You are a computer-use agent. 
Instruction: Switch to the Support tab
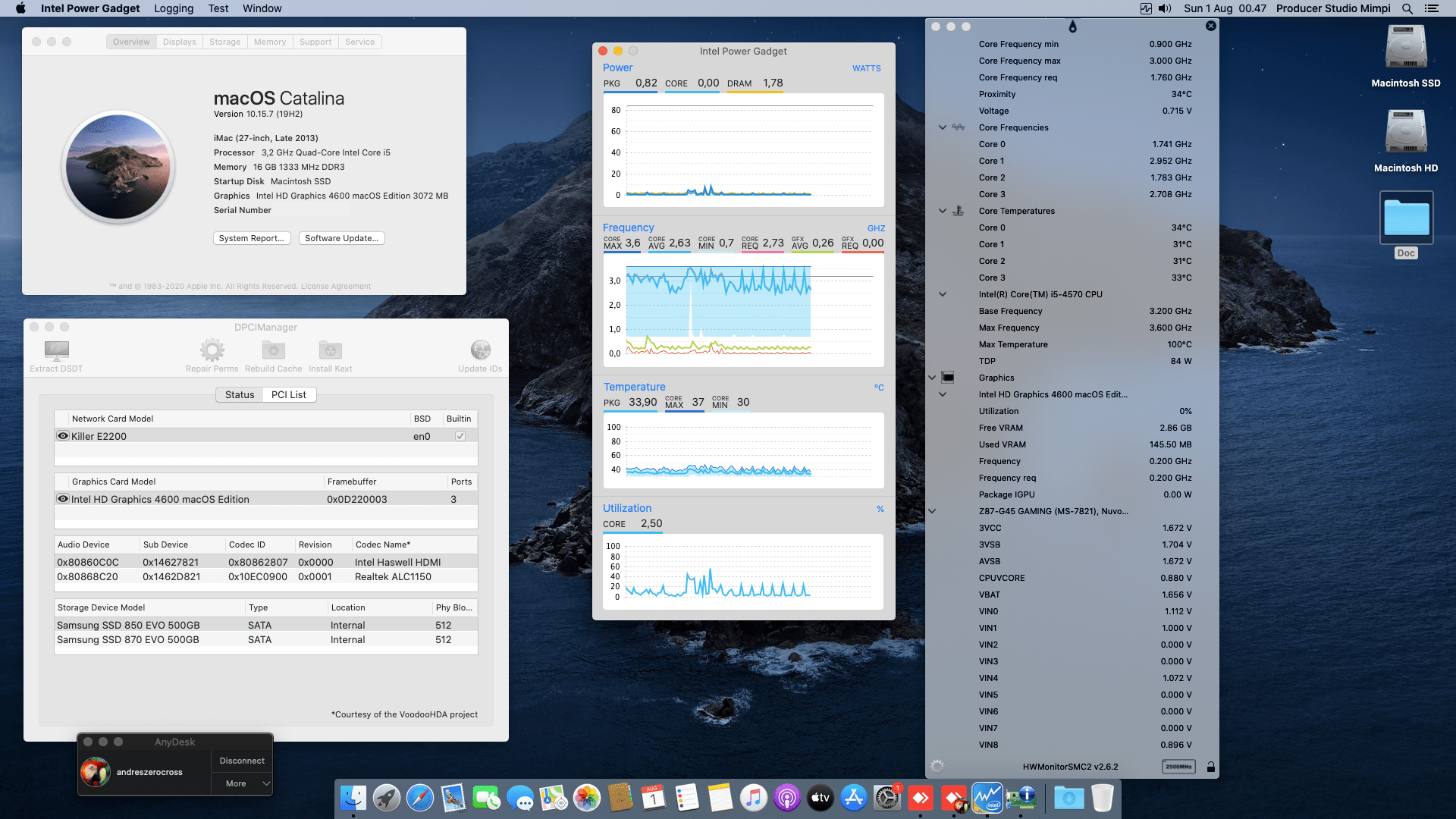pos(315,42)
